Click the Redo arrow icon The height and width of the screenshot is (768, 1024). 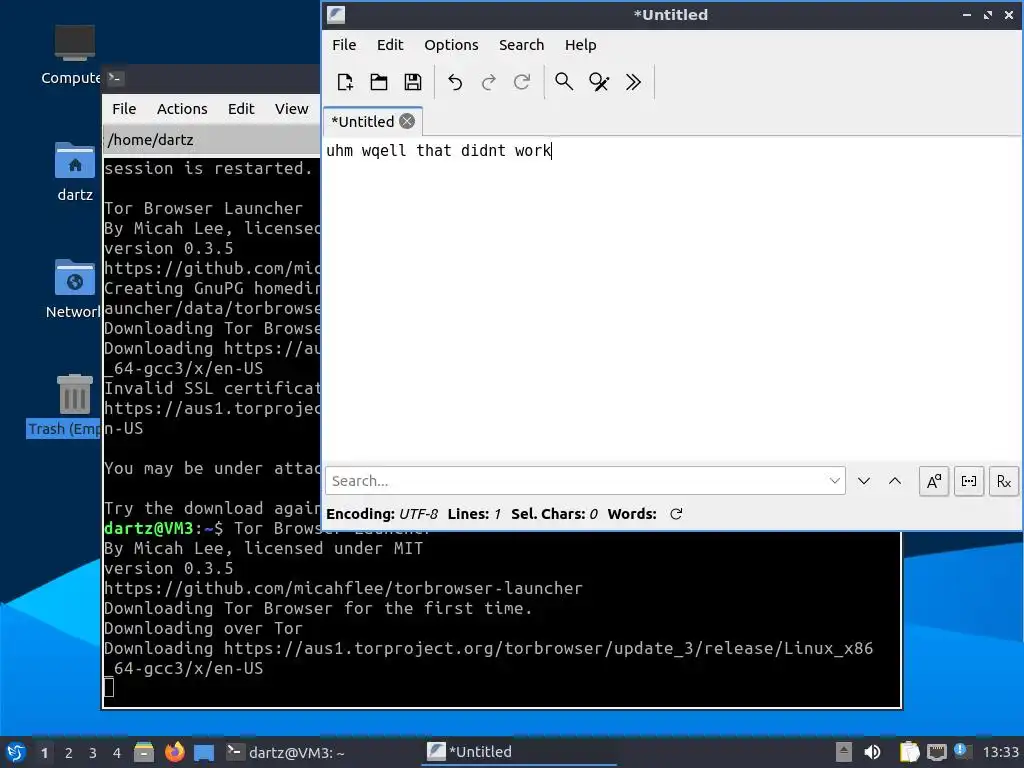point(488,82)
